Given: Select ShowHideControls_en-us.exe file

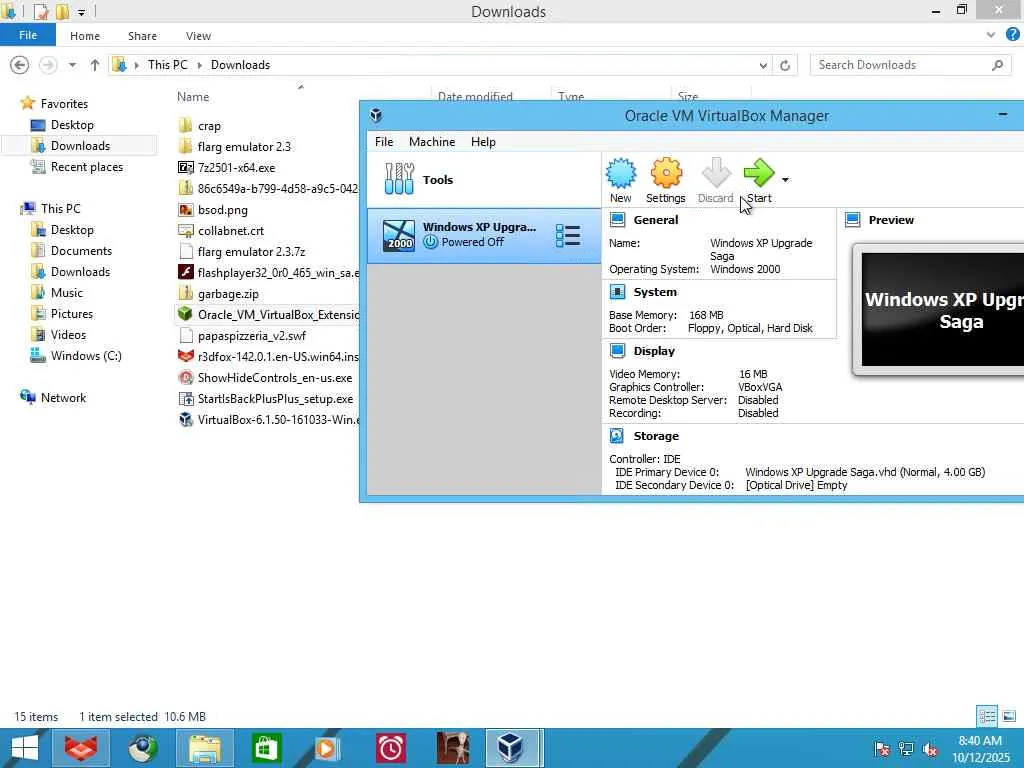Looking at the screenshot, I should [x=274, y=377].
